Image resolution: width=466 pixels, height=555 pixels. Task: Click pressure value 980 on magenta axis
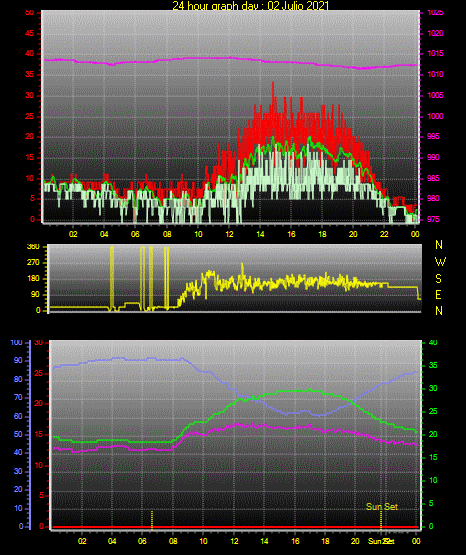tap(433, 198)
